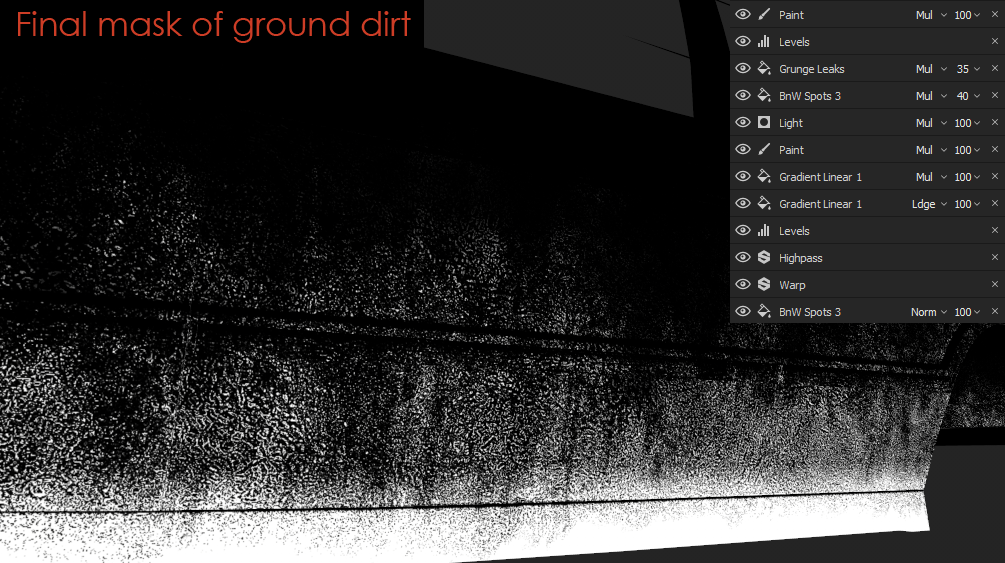
Task: Open blend mode dropdown of Paint below Light
Action: tap(931, 149)
